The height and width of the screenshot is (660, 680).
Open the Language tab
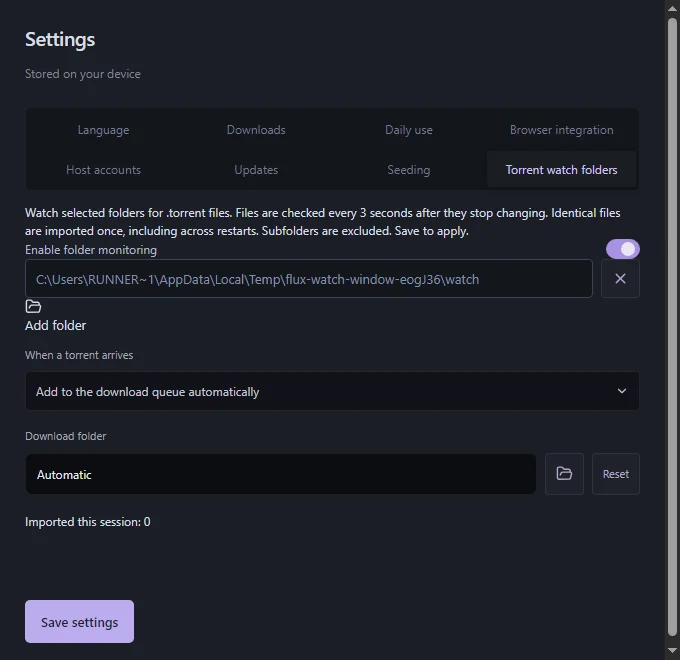103,130
